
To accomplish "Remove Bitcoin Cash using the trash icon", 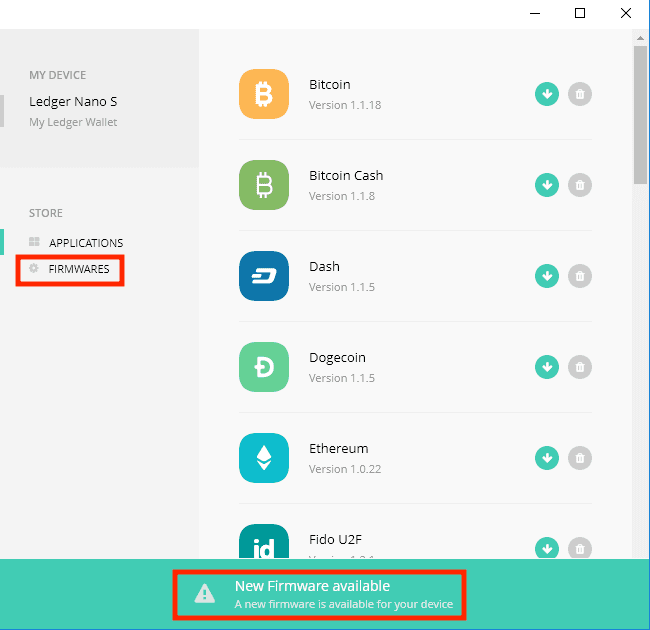I will (x=579, y=185).
